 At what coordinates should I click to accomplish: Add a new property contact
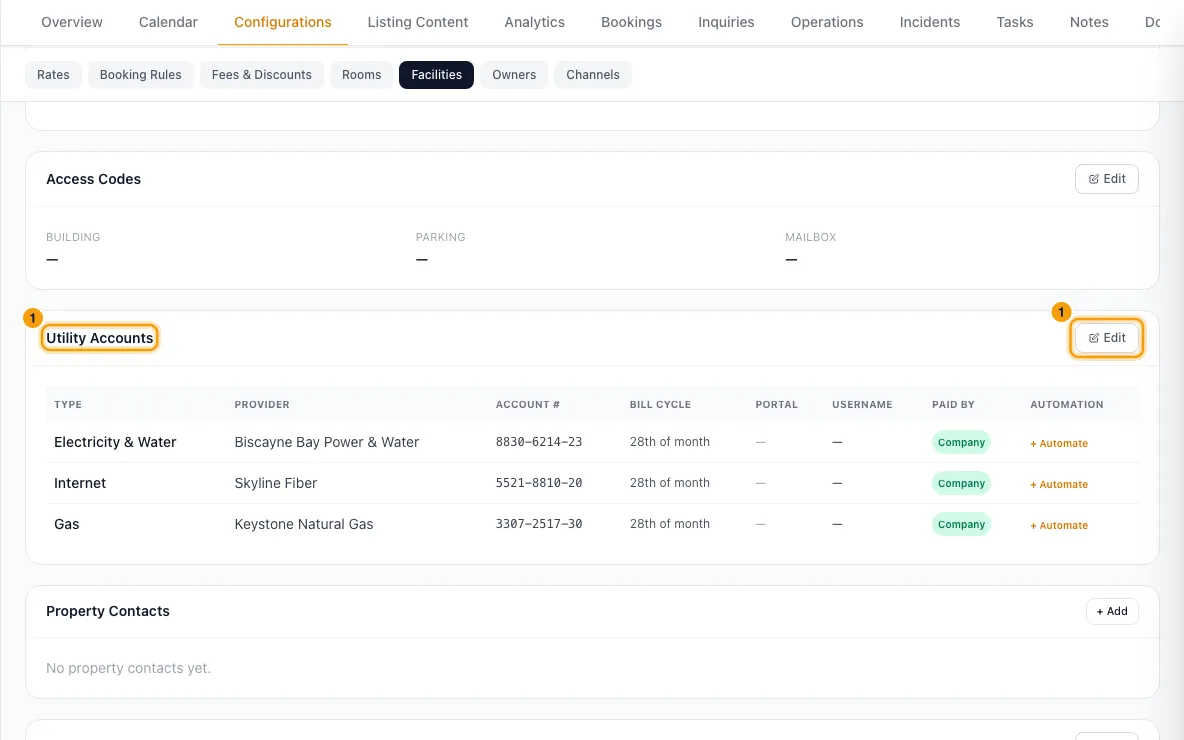pos(1112,611)
